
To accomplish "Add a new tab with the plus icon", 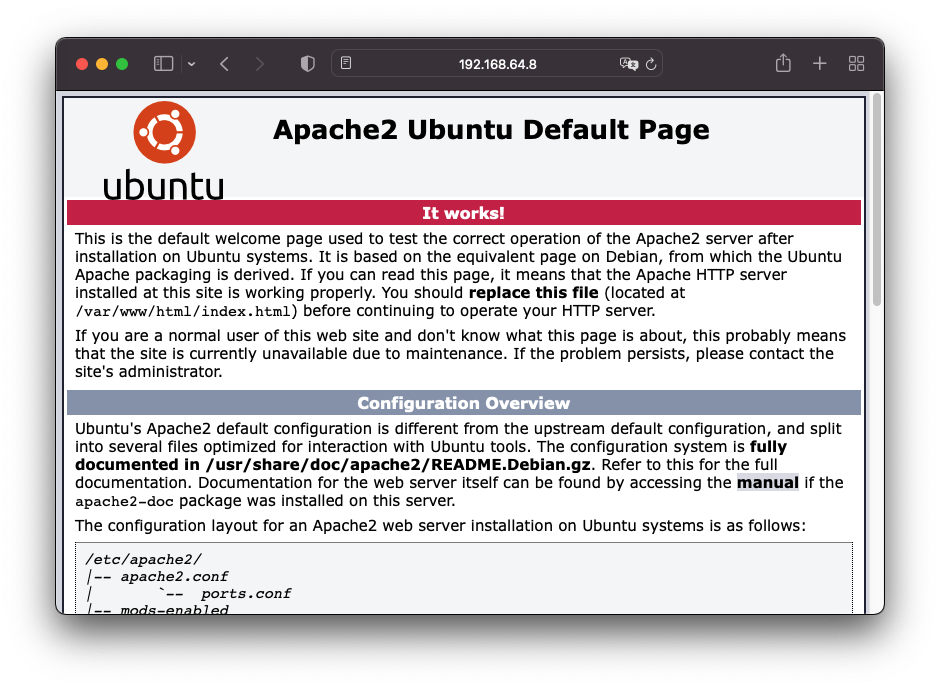I will (x=820, y=64).
